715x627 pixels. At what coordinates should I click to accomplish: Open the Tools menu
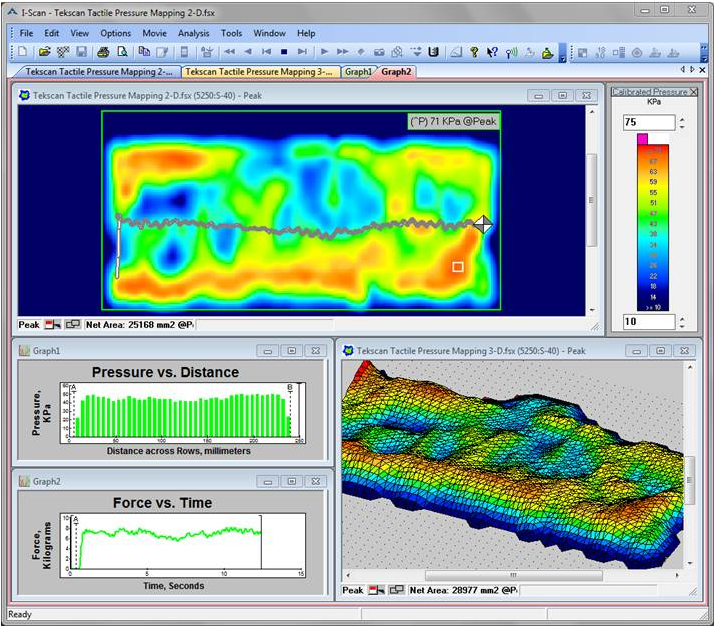pyautogui.click(x=231, y=33)
